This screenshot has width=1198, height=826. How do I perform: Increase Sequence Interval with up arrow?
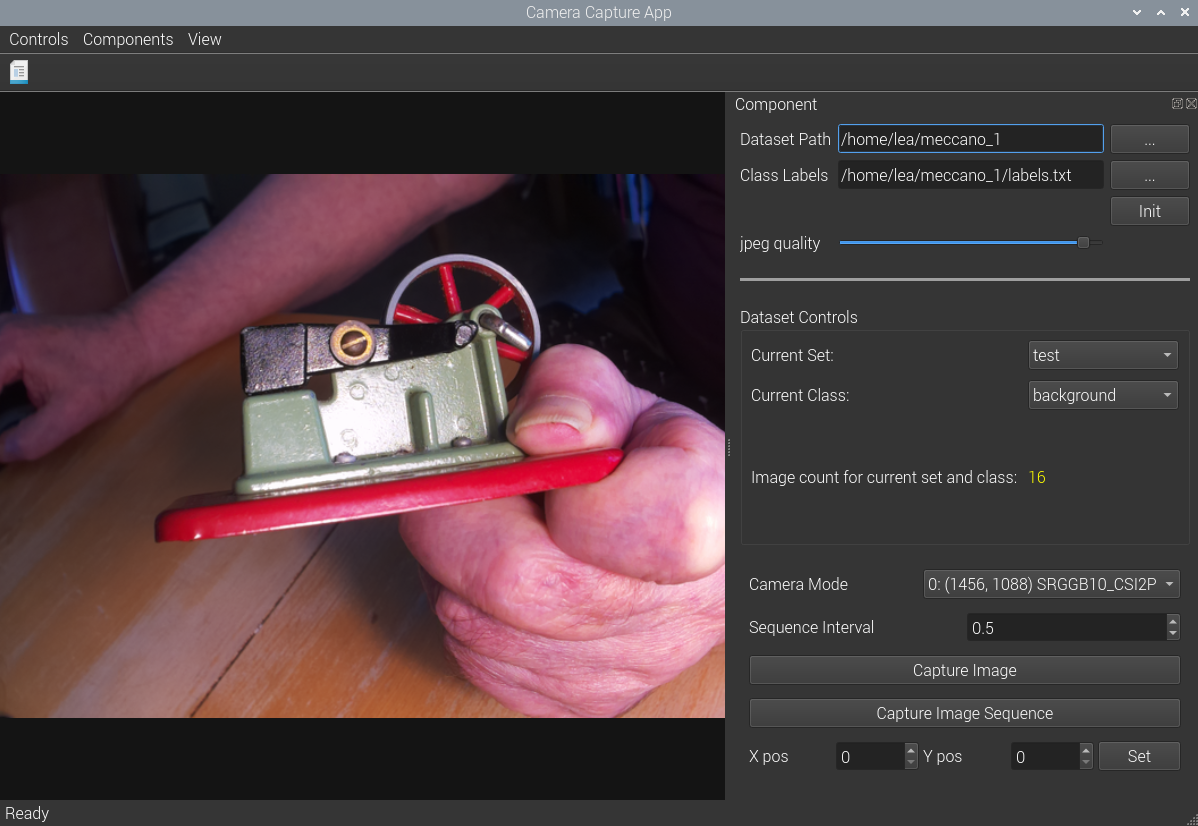(x=1173, y=621)
